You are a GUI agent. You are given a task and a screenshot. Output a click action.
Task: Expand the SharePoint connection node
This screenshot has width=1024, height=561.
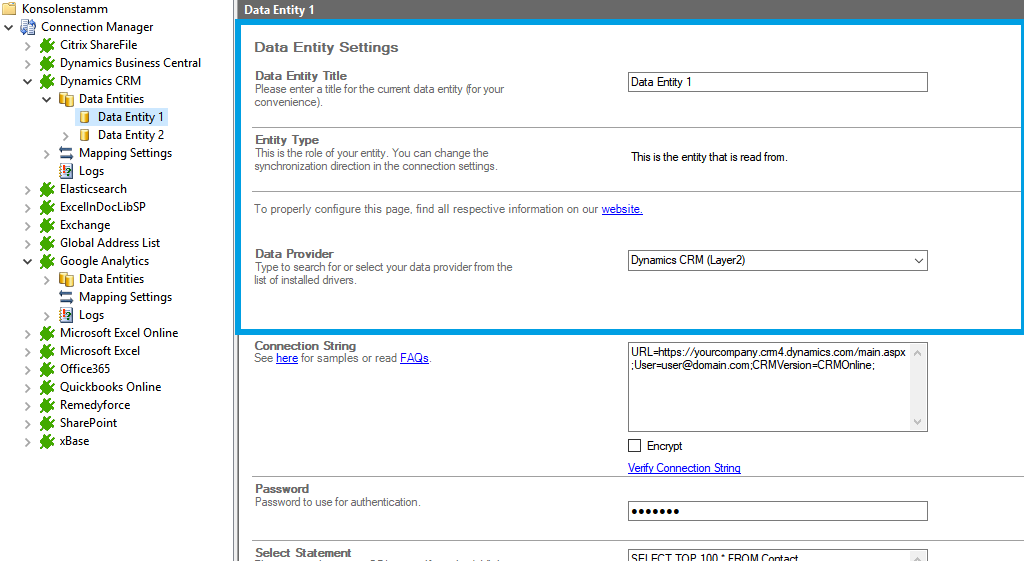pyautogui.click(x=28, y=423)
